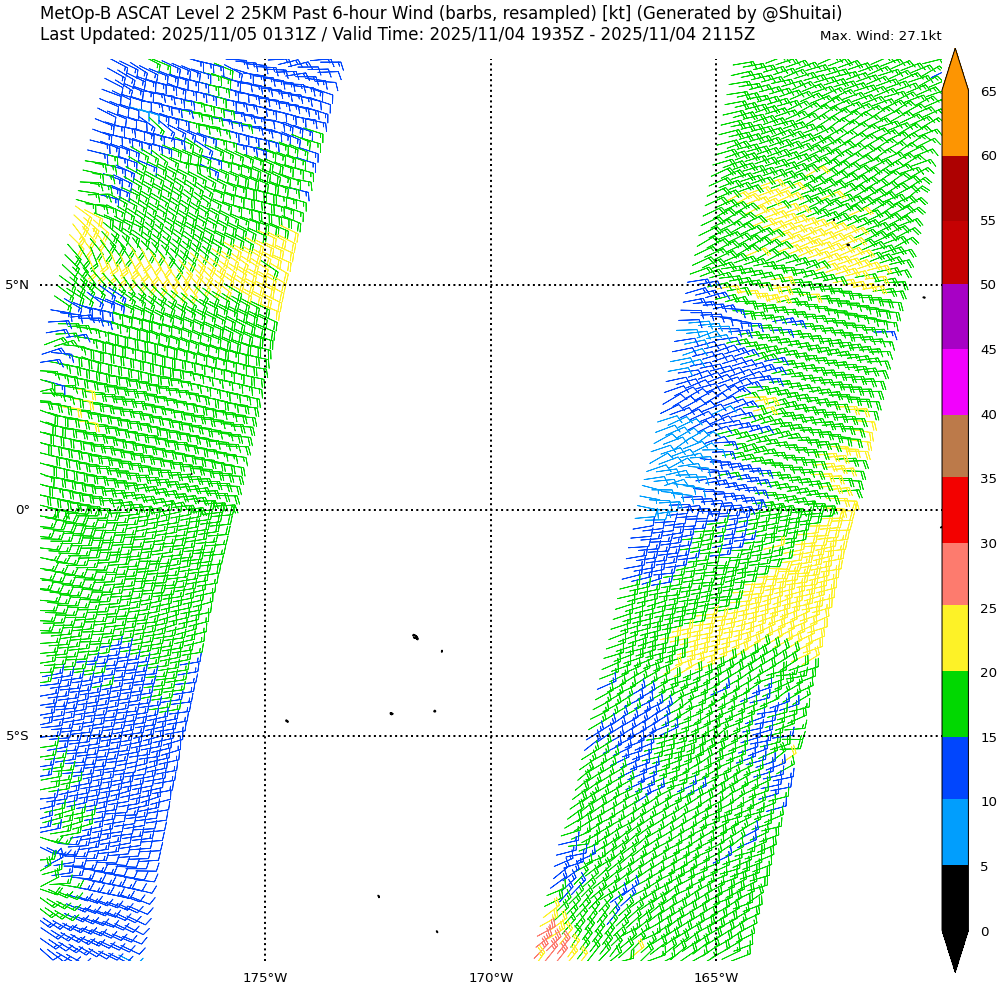1002x989 pixels.
Task: Click the 5°N latitude axis label
Action: pyautogui.click(x=17, y=285)
